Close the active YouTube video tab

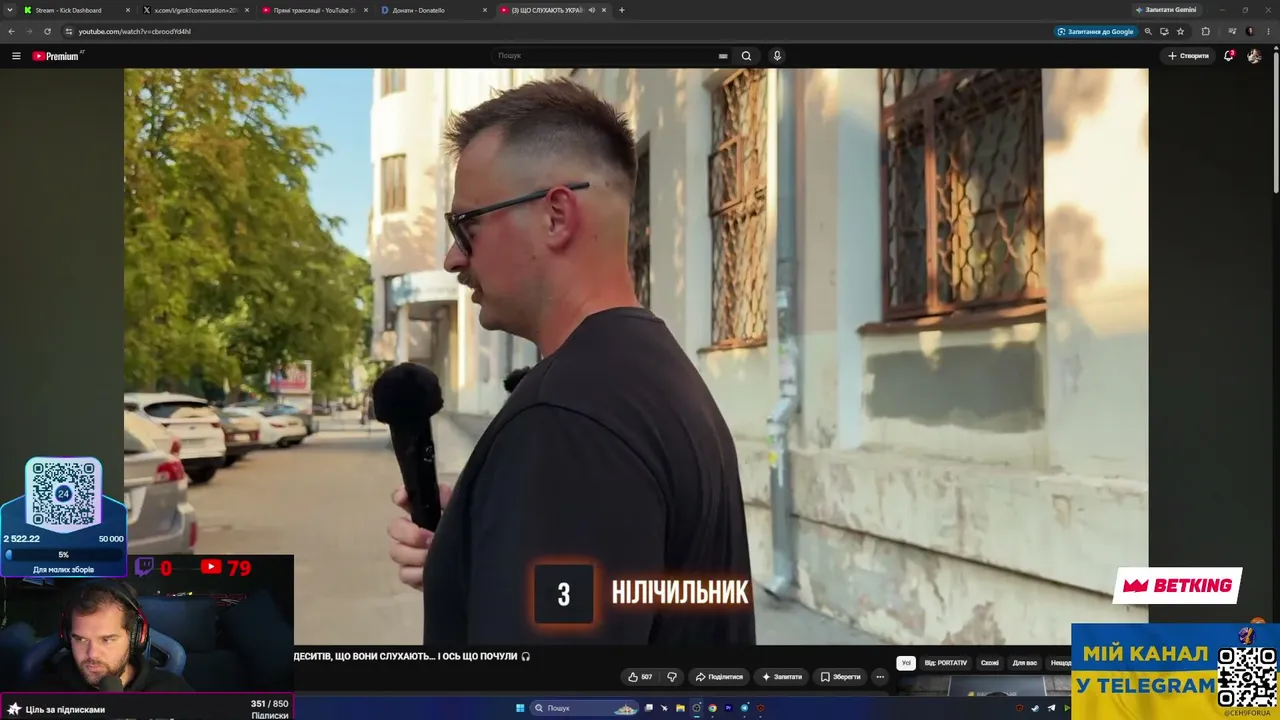click(x=604, y=10)
